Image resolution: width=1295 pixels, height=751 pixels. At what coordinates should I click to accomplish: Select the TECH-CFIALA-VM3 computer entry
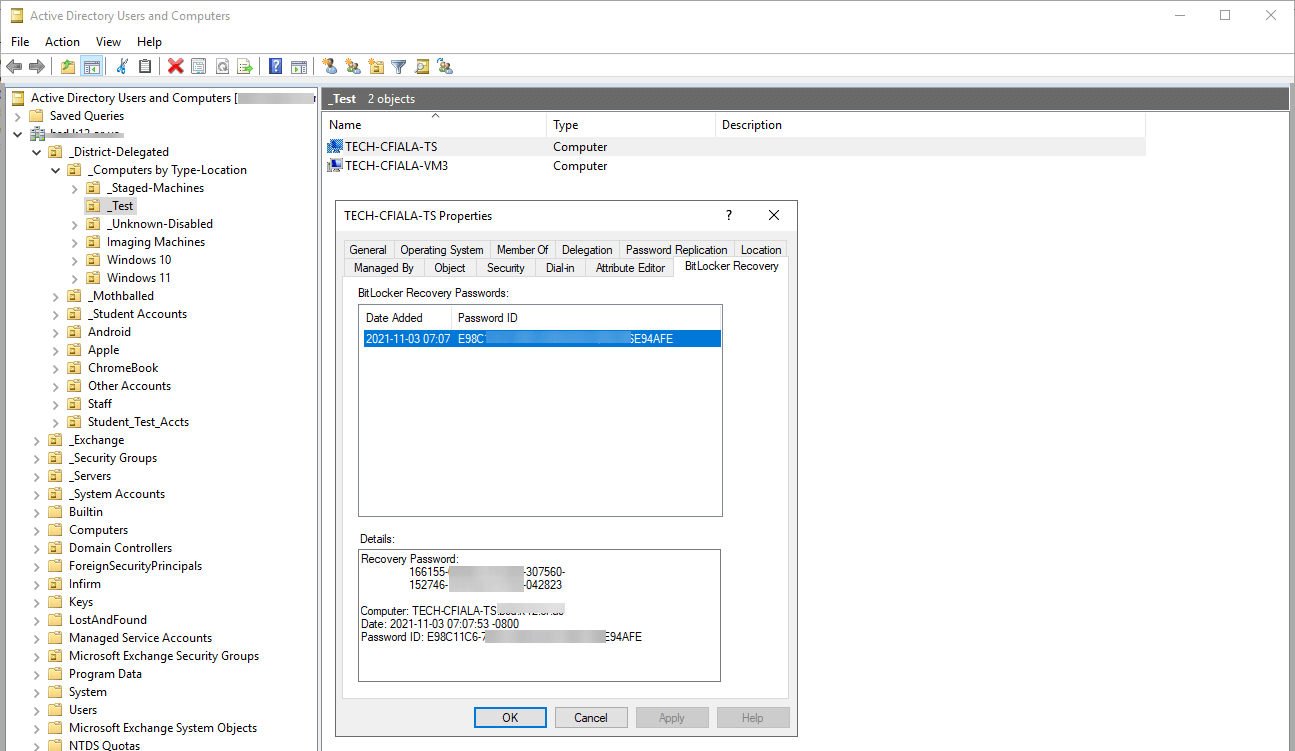pyautogui.click(x=394, y=165)
